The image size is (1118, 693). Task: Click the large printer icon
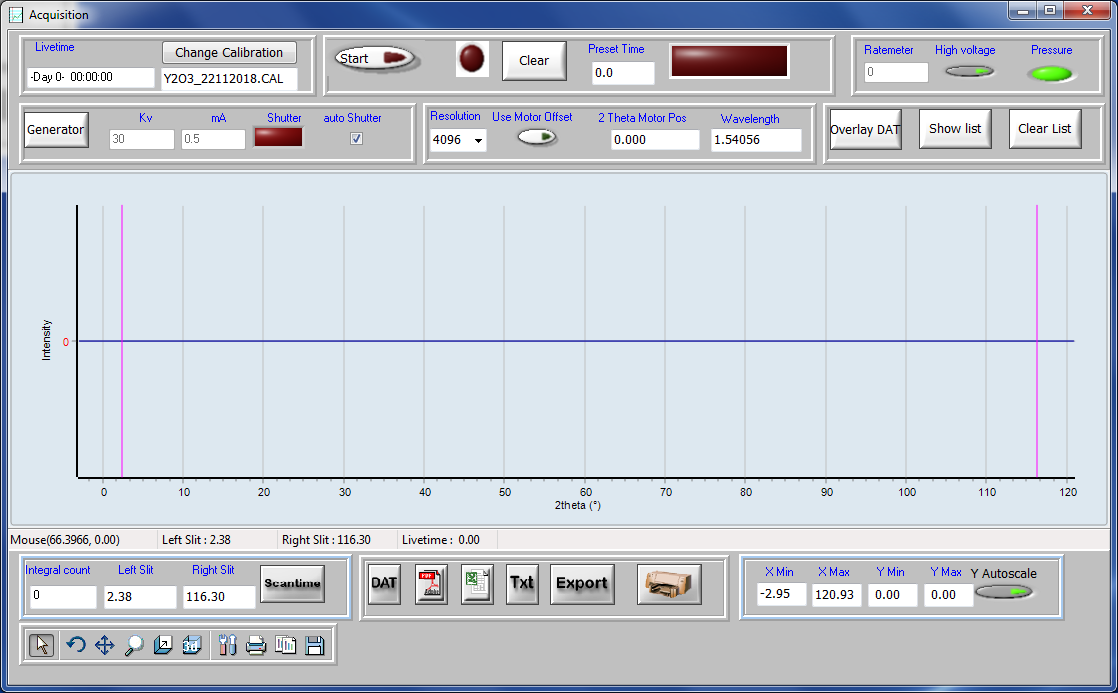pyautogui.click(x=669, y=583)
